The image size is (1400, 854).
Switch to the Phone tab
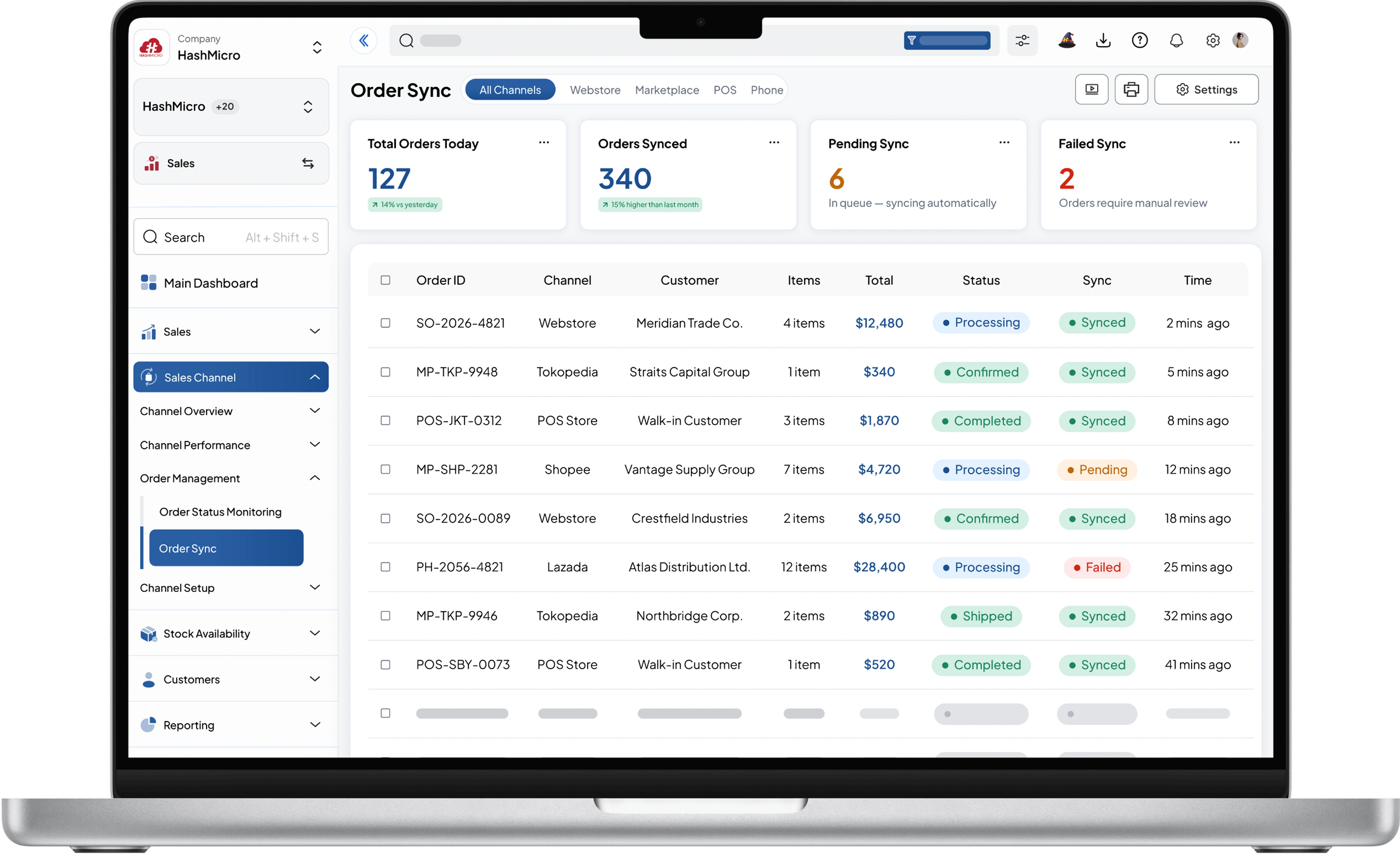[x=767, y=90]
